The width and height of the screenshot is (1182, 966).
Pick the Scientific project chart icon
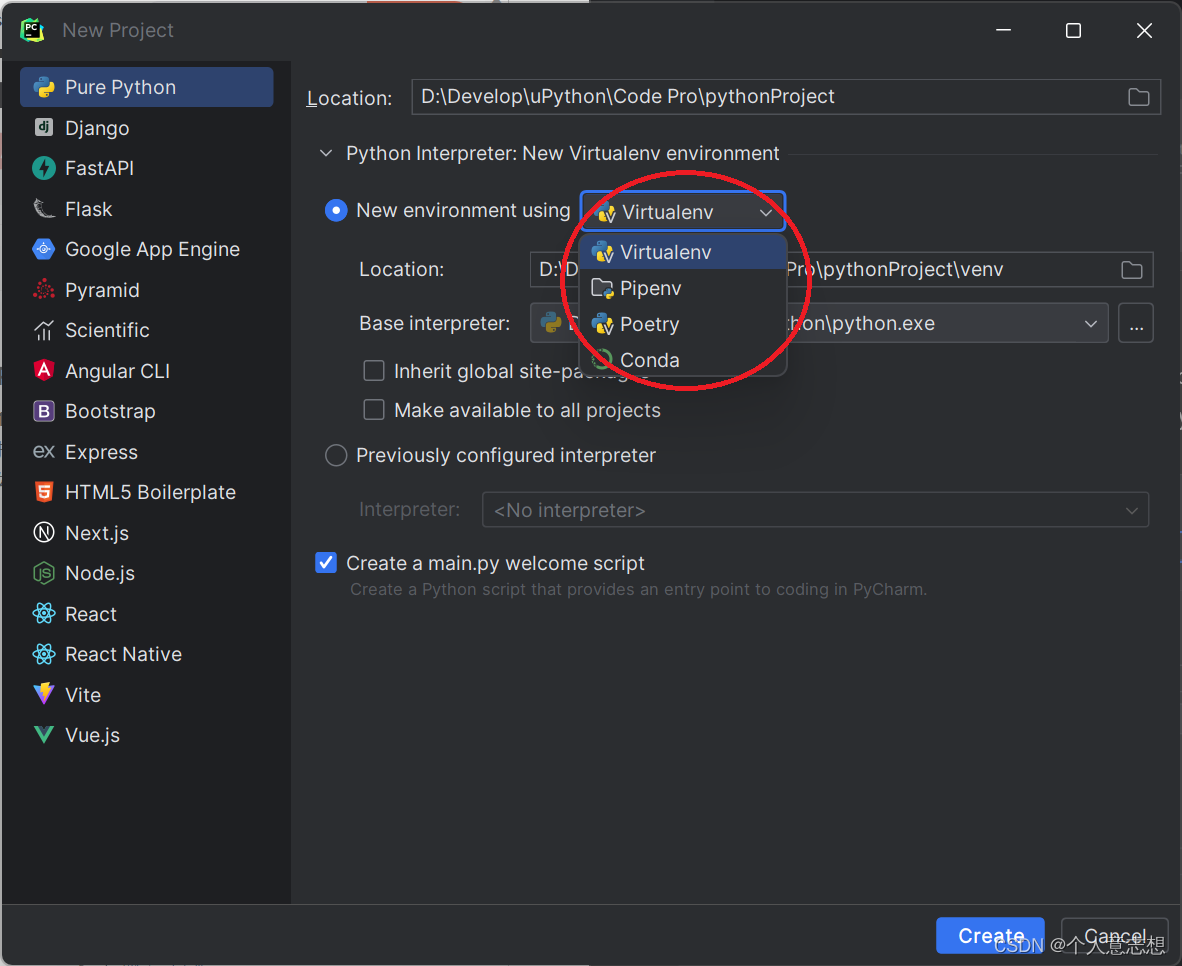coord(44,330)
